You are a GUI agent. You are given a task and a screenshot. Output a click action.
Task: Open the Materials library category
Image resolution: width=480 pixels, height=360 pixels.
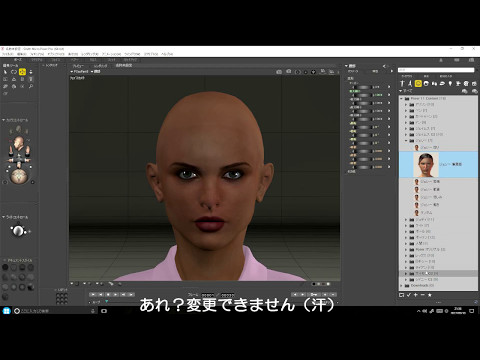click(x=466, y=83)
